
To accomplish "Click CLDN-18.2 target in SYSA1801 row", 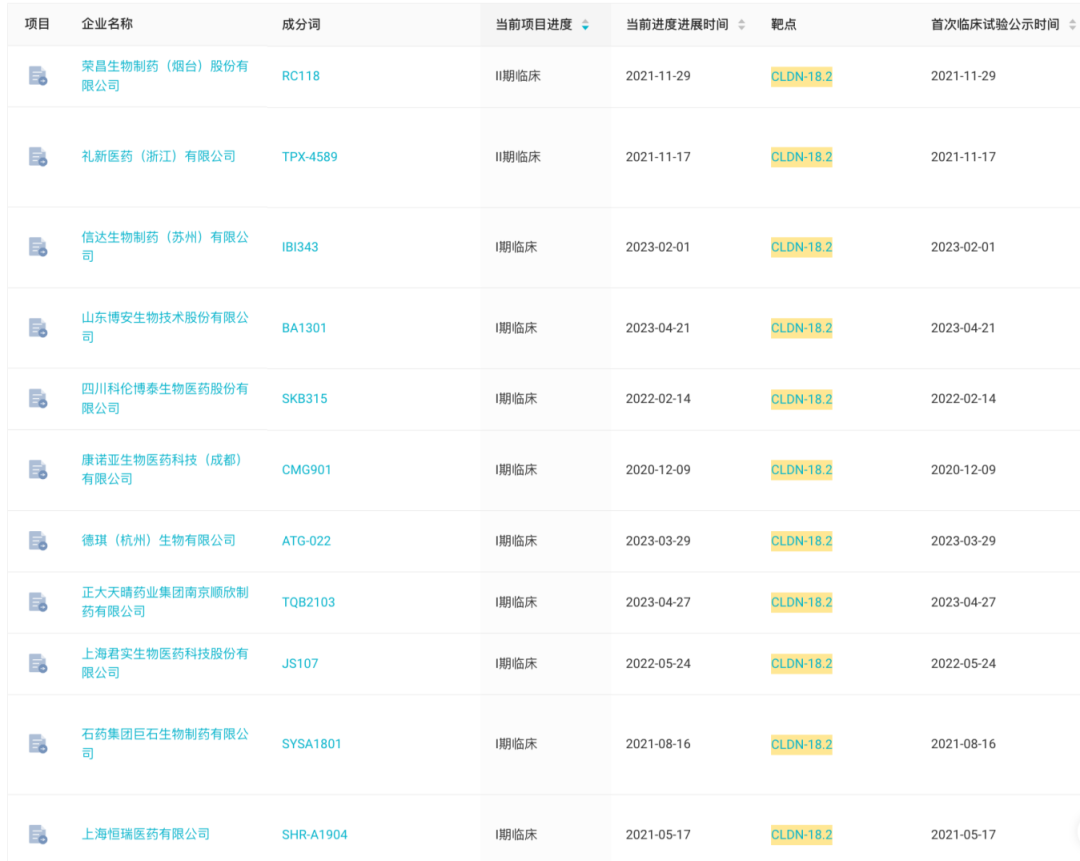I will 801,745.
